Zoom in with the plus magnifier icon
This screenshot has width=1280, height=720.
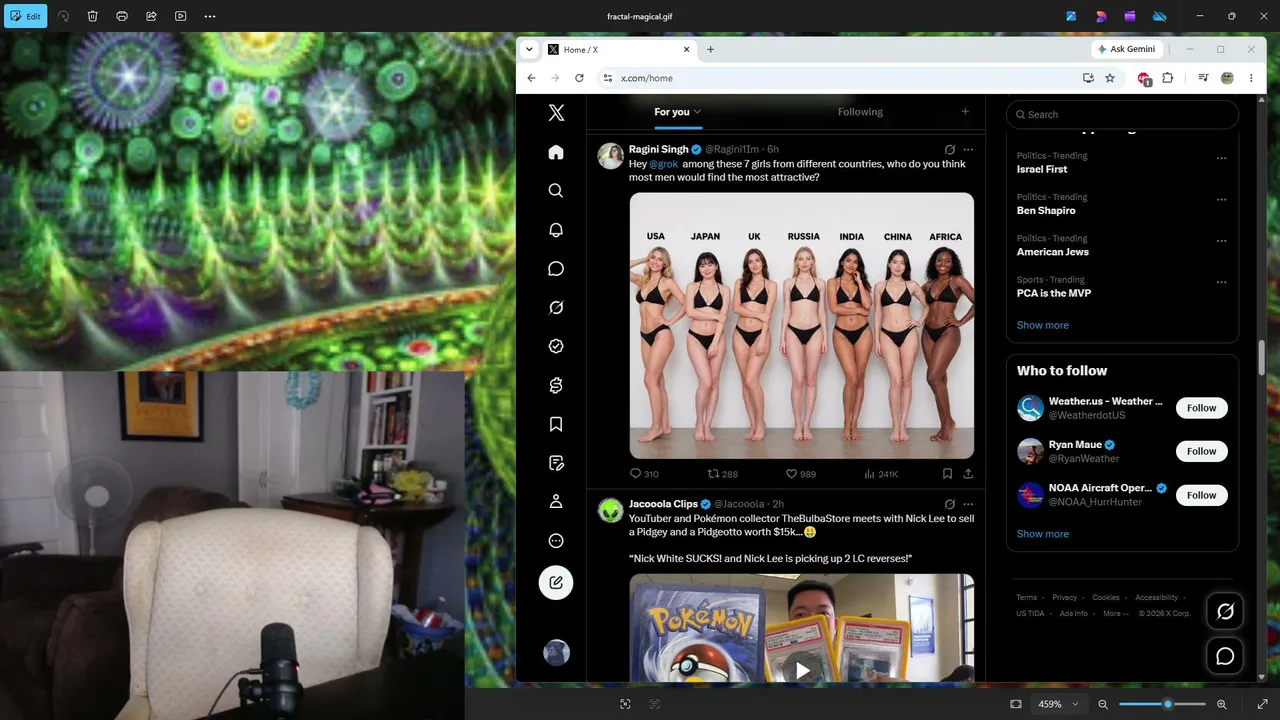click(1222, 704)
